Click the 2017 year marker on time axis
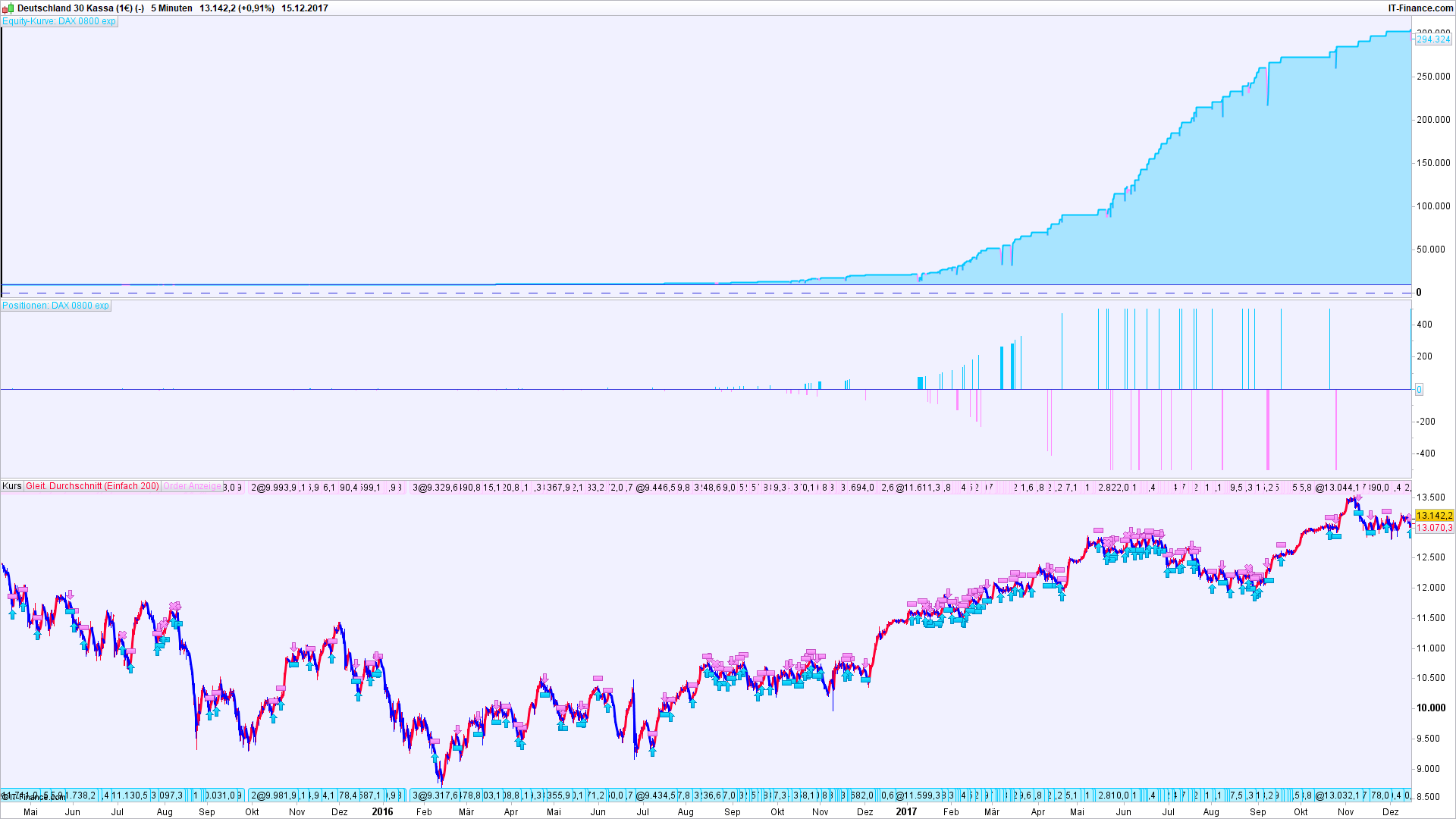1456x819 pixels. pos(906,811)
